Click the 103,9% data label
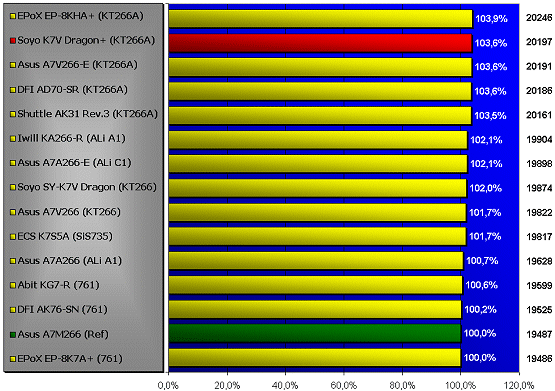Screen dimensions: 555x391 [491, 19]
